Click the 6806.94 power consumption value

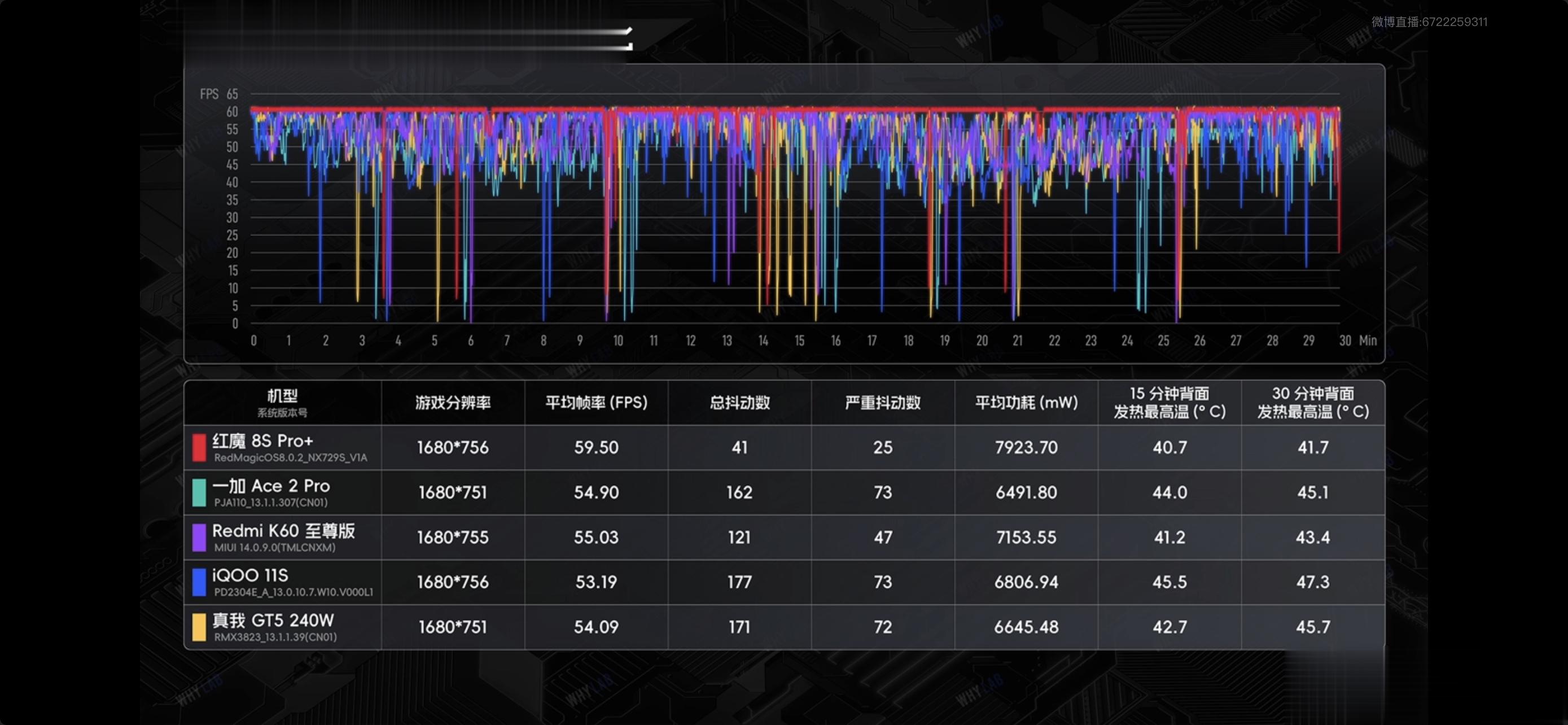tap(1026, 582)
